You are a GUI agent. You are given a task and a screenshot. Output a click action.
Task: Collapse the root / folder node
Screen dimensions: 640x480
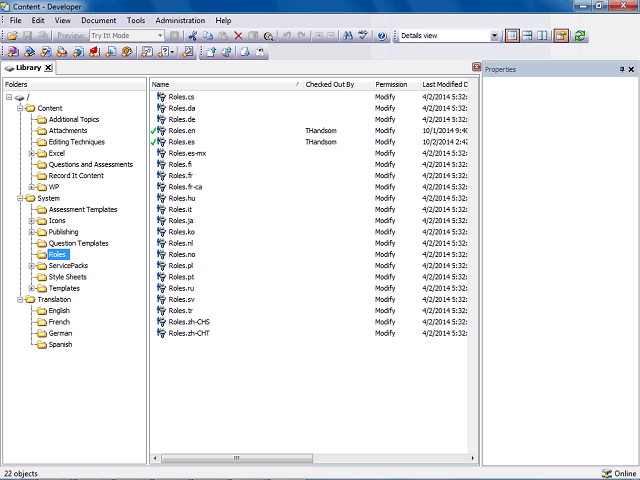(9, 97)
